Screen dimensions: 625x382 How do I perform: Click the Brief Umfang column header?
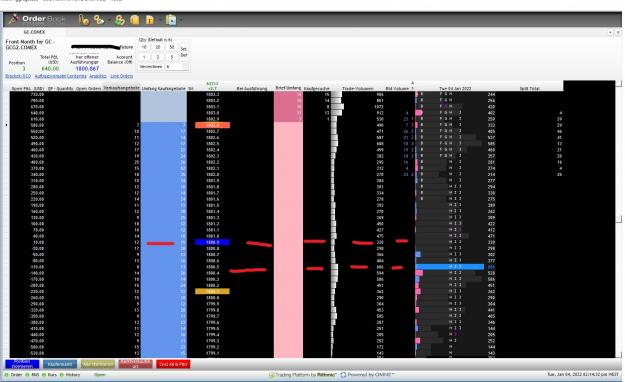click(x=288, y=88)
